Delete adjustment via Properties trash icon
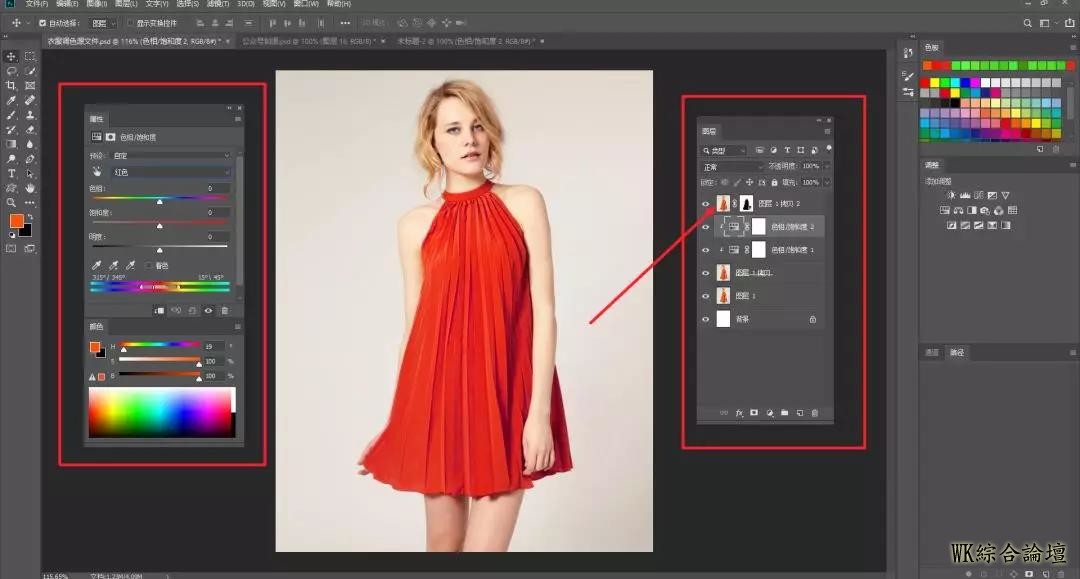 pyautogui.click(x=224, y=310)
